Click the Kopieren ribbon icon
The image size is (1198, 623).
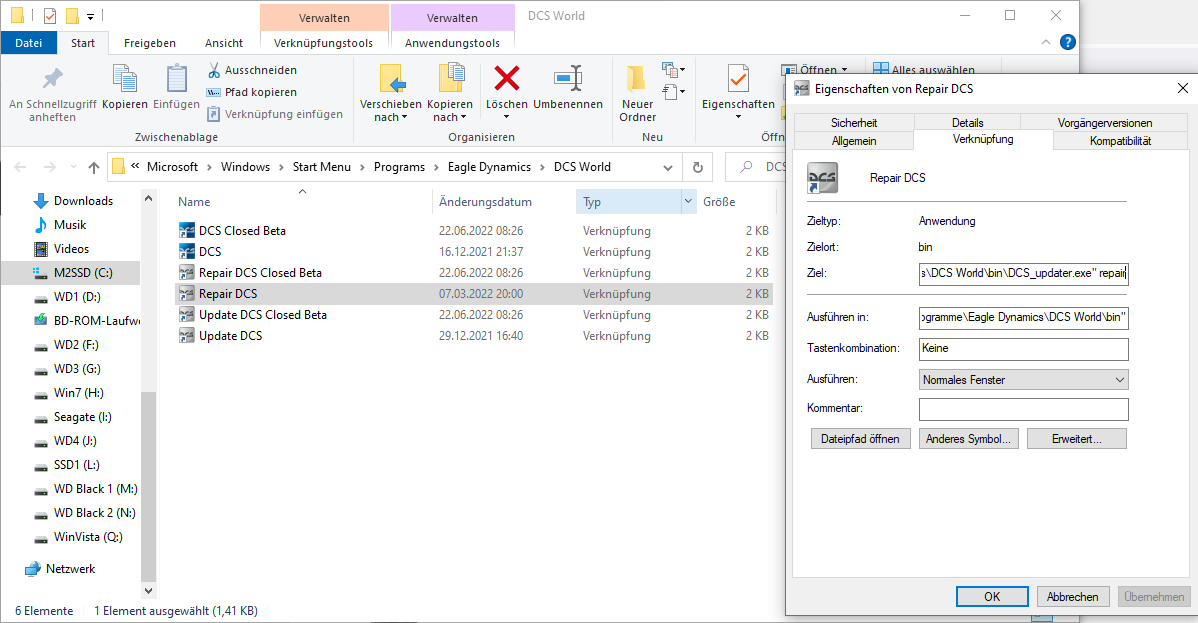click(125, 78)
